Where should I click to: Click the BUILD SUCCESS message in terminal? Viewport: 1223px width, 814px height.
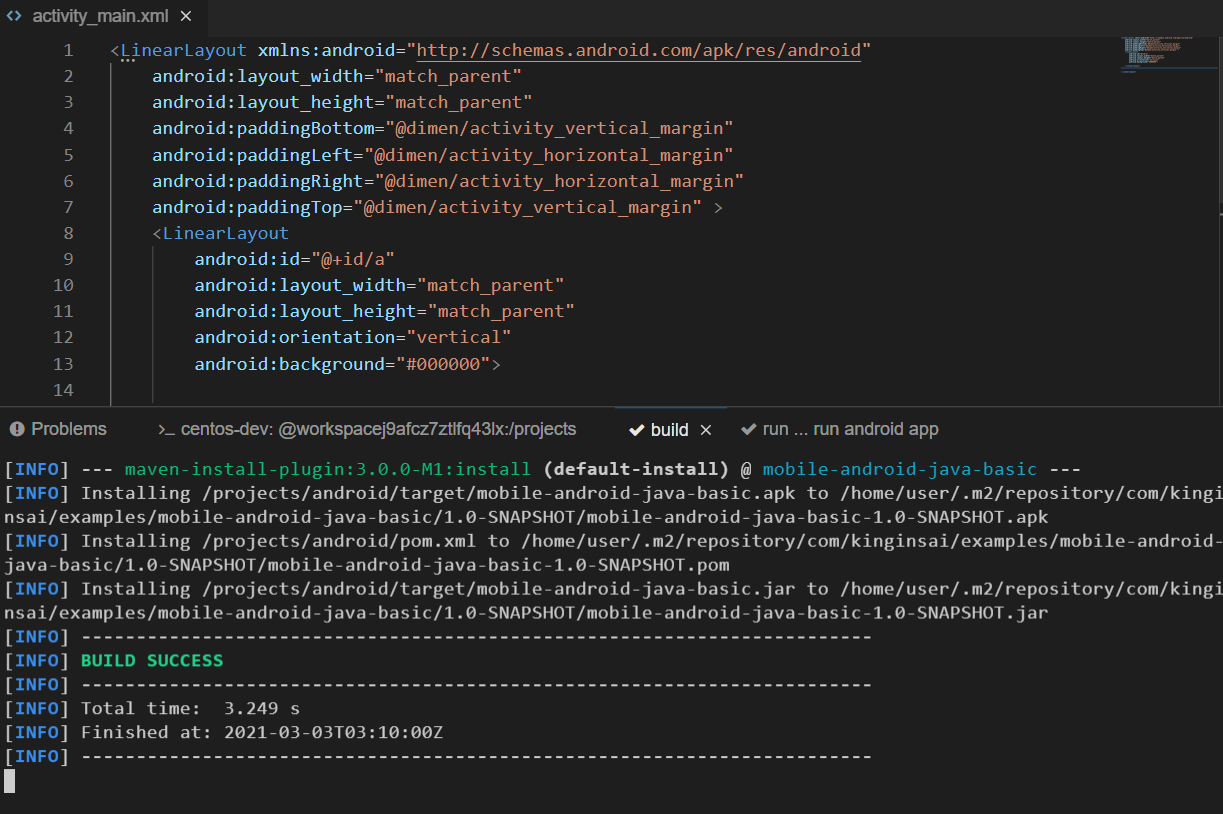152,660
